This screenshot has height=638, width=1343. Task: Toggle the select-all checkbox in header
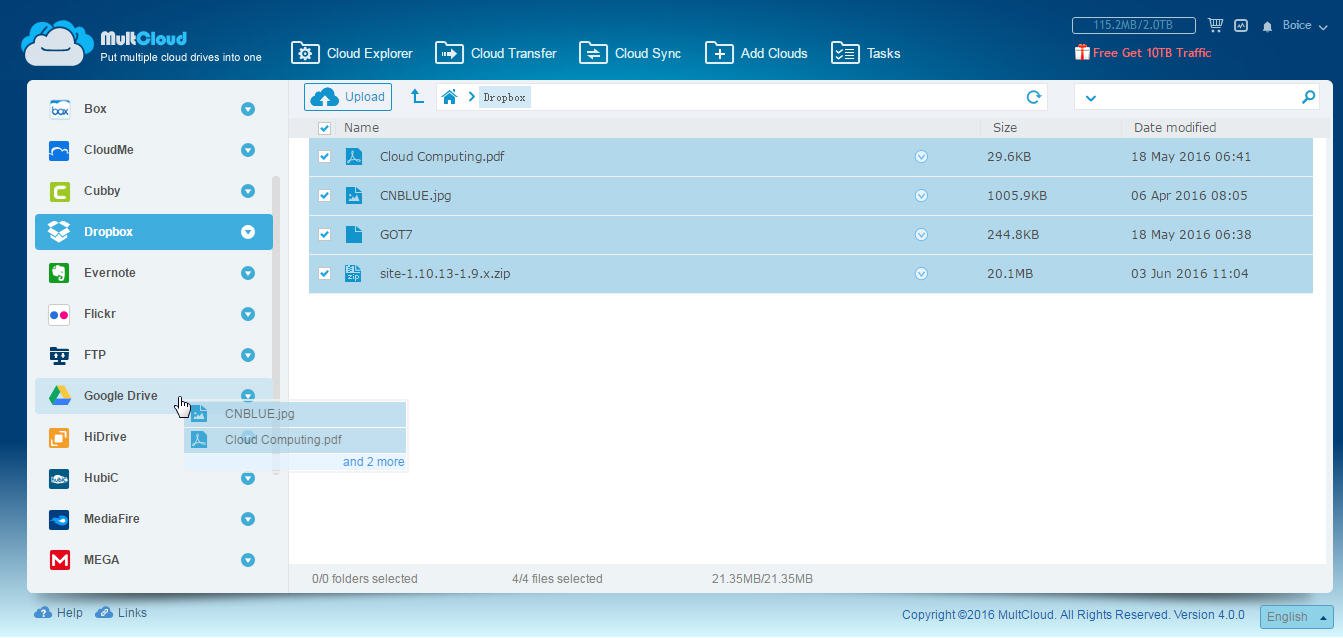pyautogui.click(x=324, y=128)
